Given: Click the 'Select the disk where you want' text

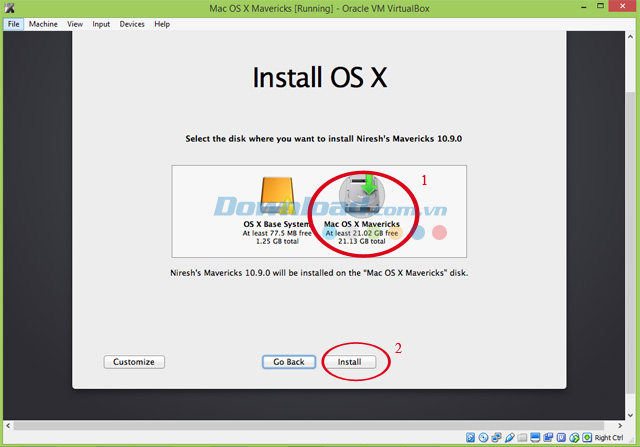Looking at the screenshot, I should pyautogui.click(x=323, y=139).
